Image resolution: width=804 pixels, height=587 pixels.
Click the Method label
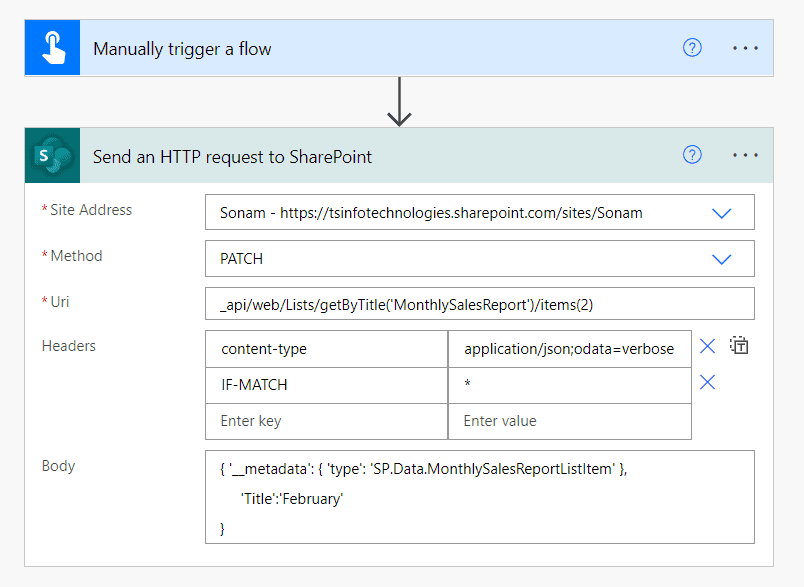(76, 256)
